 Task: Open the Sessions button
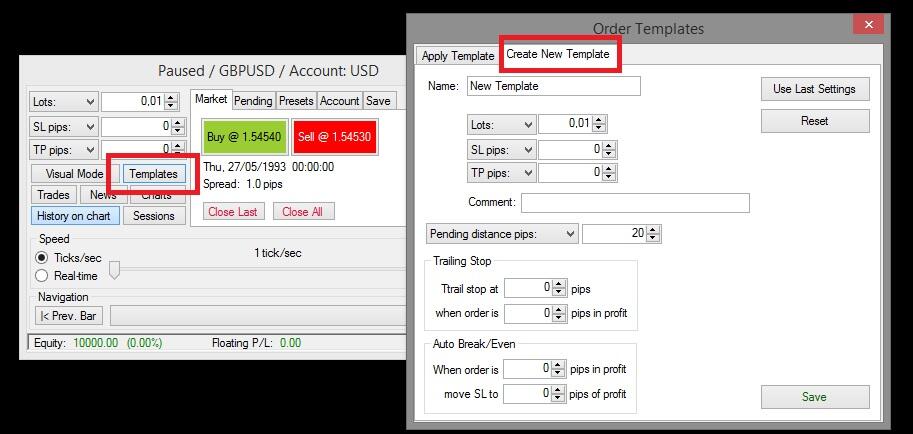[x=154, y=216]
